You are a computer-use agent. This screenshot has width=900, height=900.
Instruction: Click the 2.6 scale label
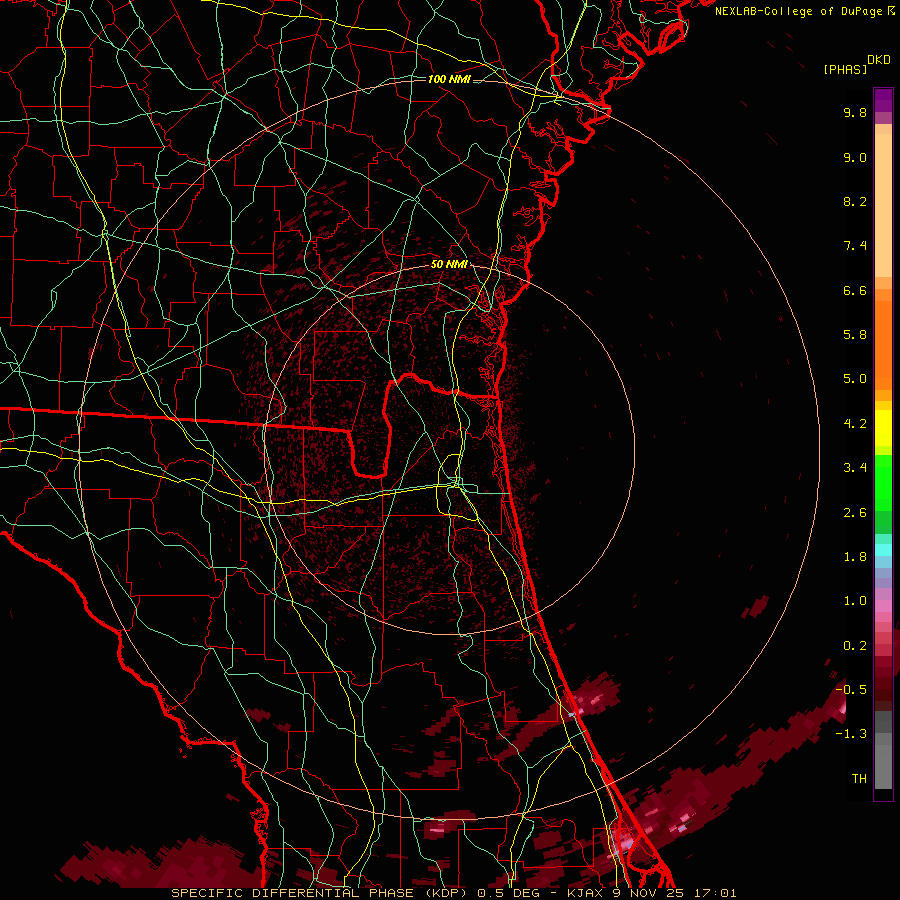click(855, 513)
